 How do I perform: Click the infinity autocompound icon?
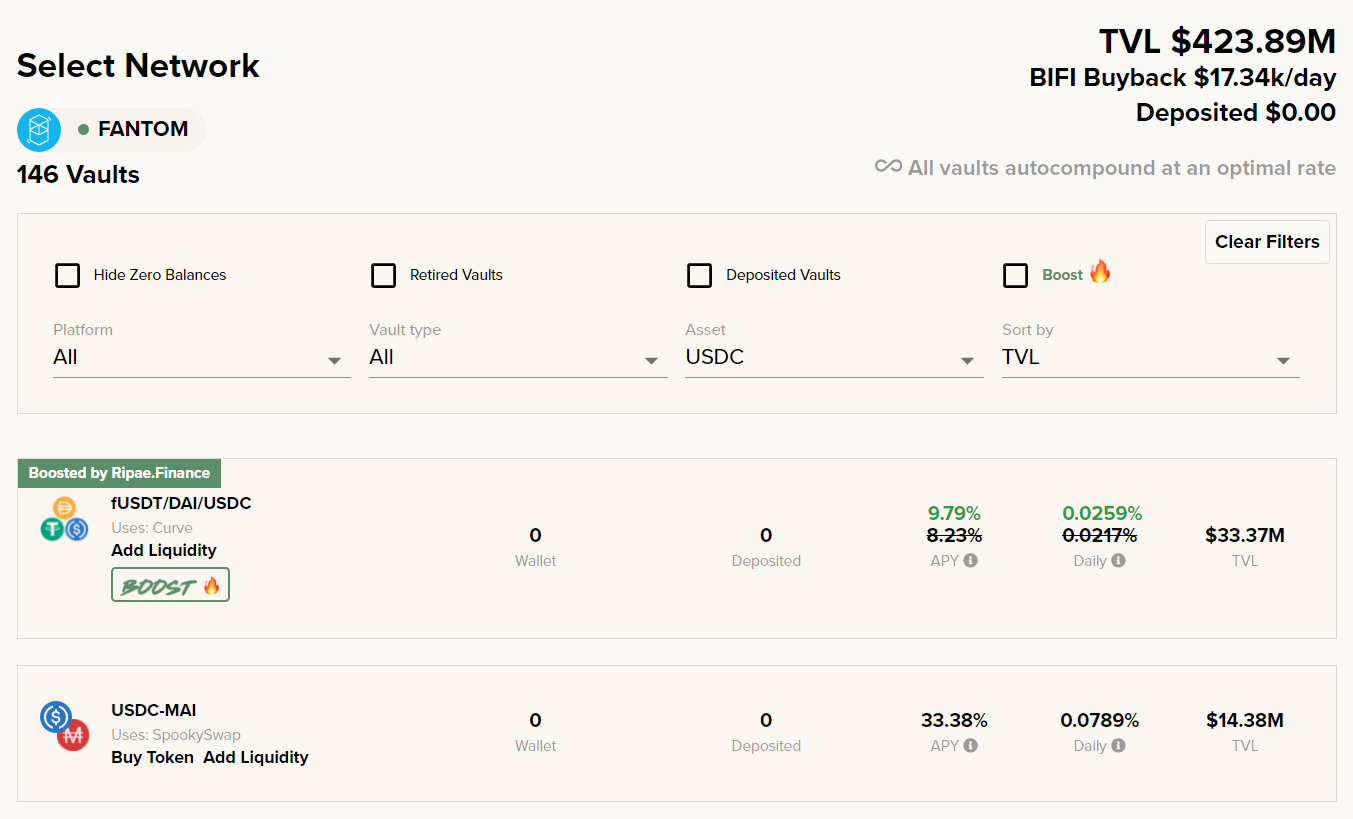[888, 166]
